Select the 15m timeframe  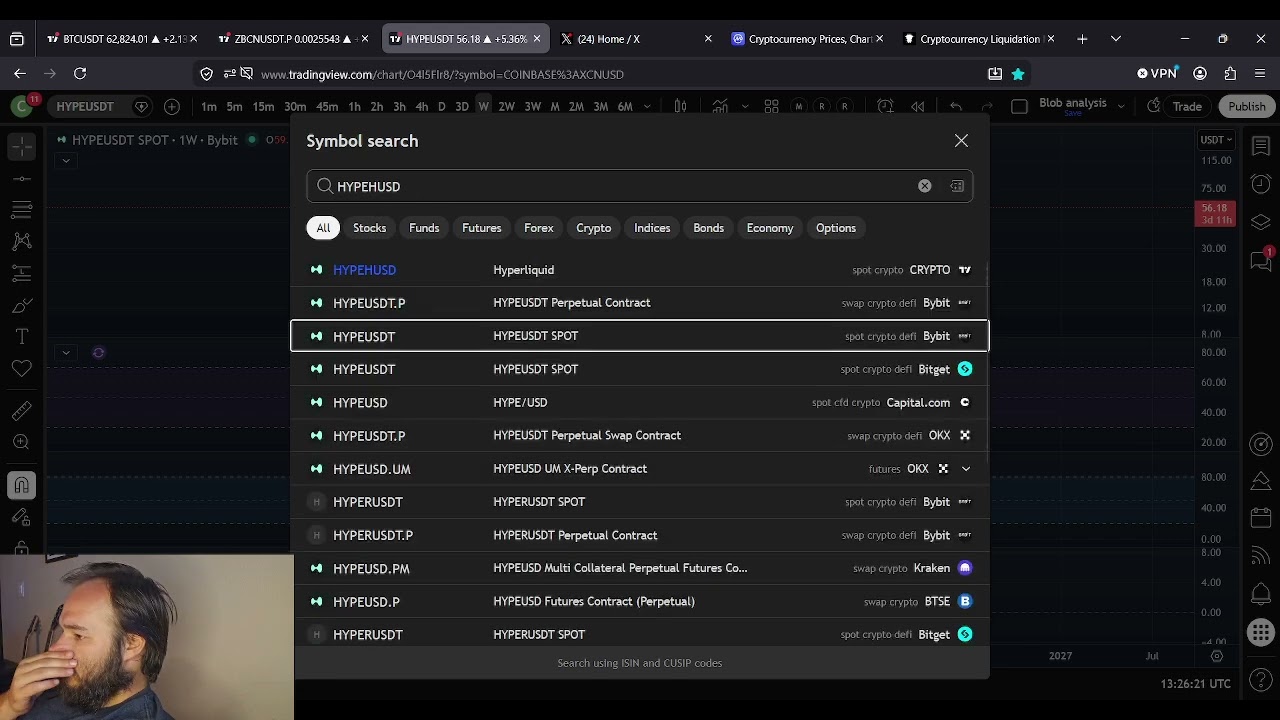(x=263, y=106)
